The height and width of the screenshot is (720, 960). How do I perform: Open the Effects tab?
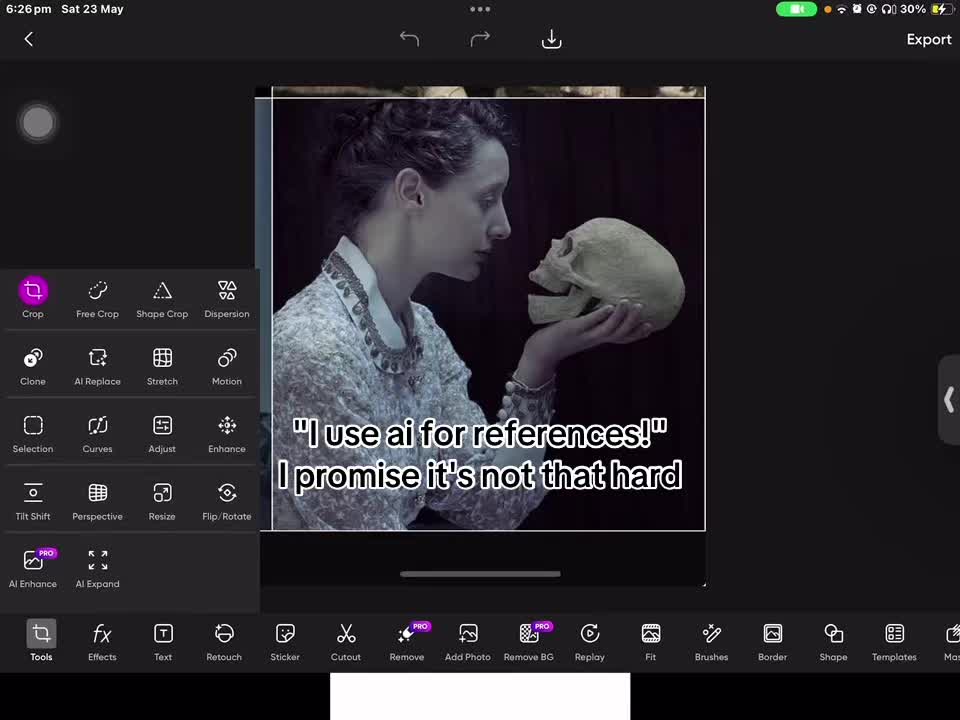coord(102,641)
